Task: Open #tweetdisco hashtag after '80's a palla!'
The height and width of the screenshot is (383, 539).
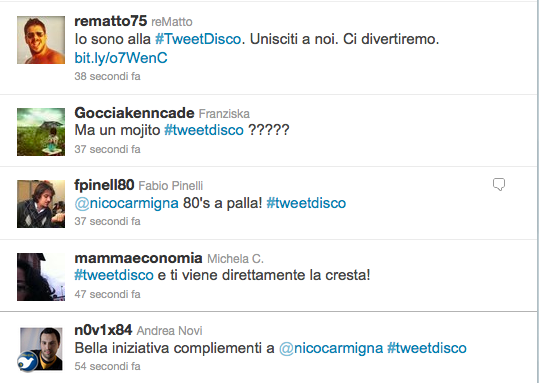Action: [306, 203]
